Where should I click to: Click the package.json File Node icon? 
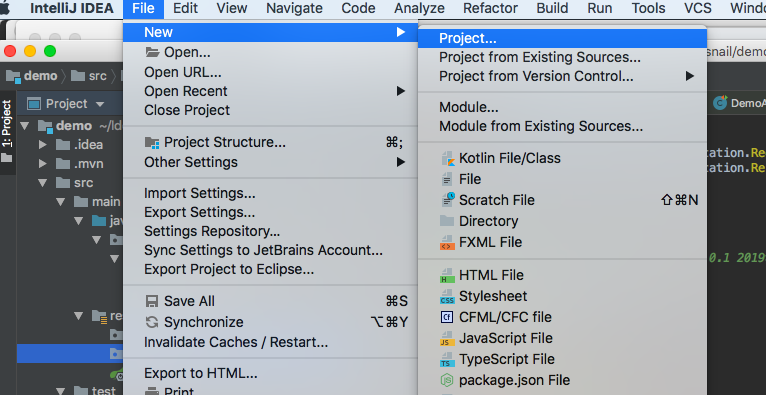pyautogui.click(x=447, y=380)
